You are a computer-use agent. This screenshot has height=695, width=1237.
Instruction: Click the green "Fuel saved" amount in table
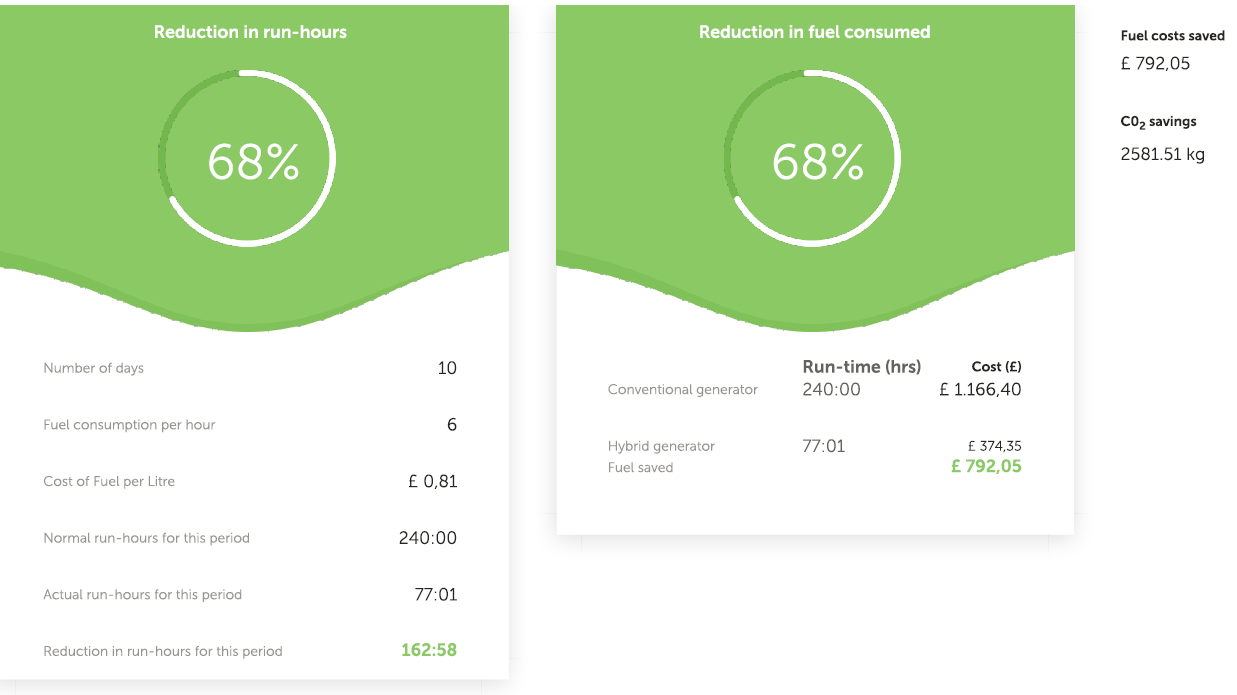(x=986, y=466)
